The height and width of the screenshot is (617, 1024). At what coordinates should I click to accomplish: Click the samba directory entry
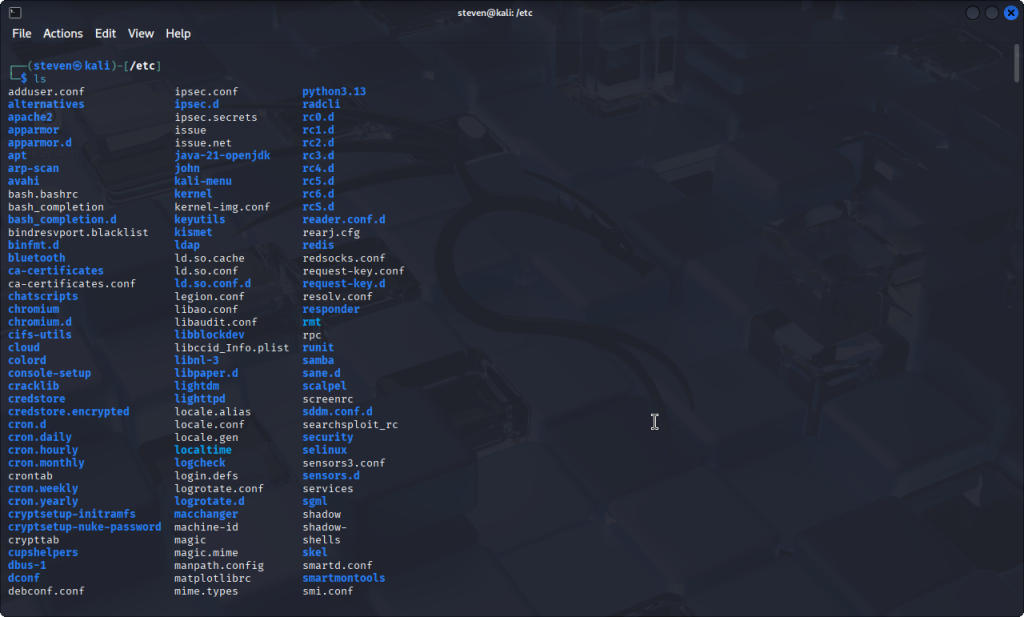click(318, 360)
